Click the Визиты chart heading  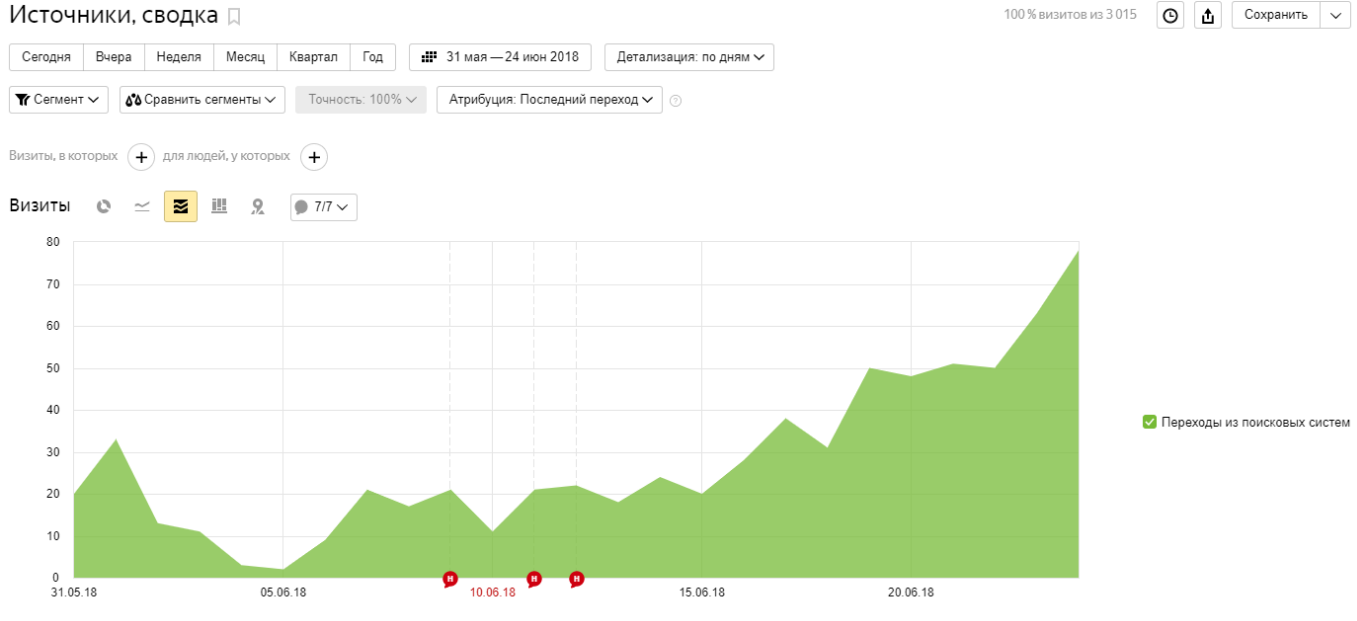point(40,206)
